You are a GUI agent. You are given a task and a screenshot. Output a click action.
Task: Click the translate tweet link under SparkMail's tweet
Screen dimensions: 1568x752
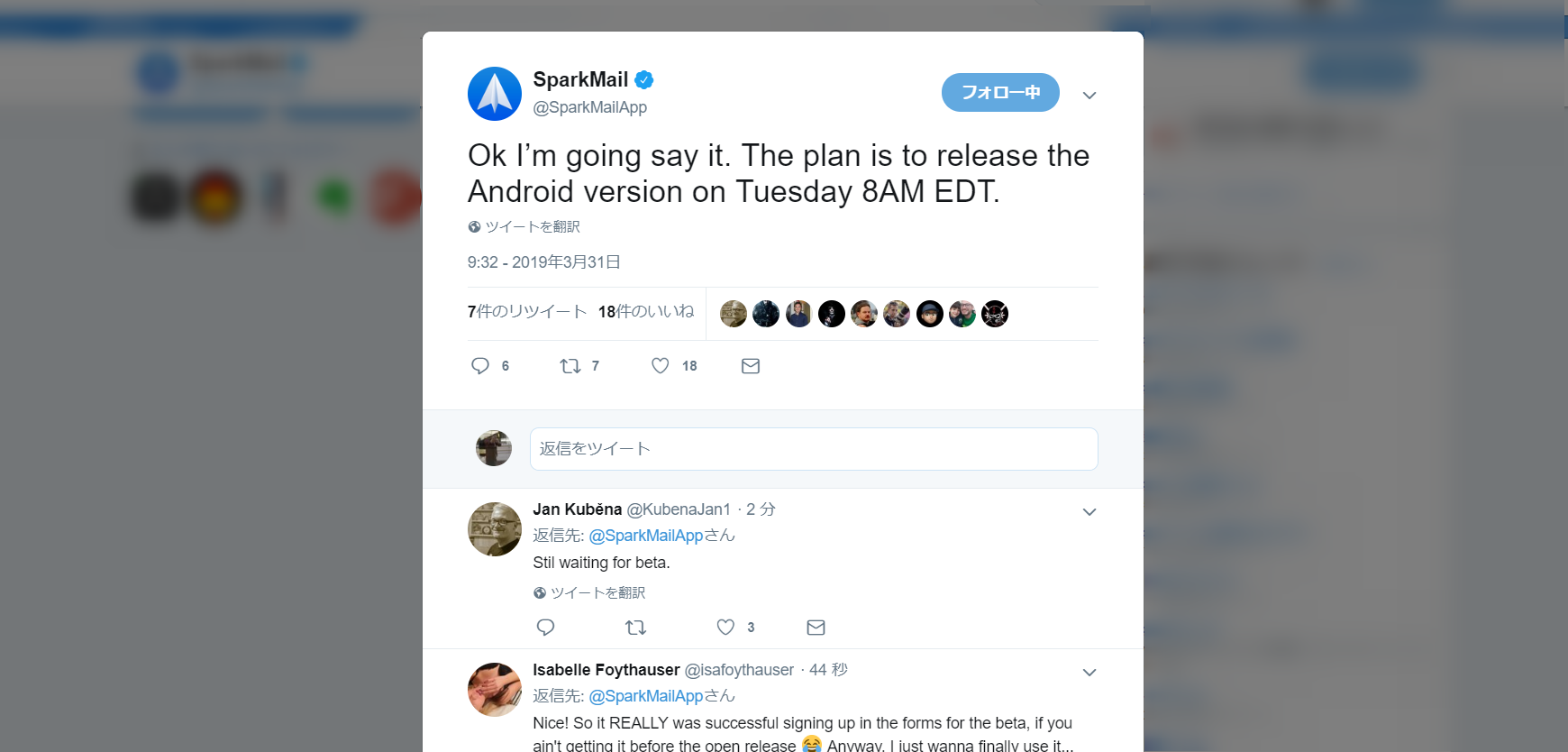(524, 226)
